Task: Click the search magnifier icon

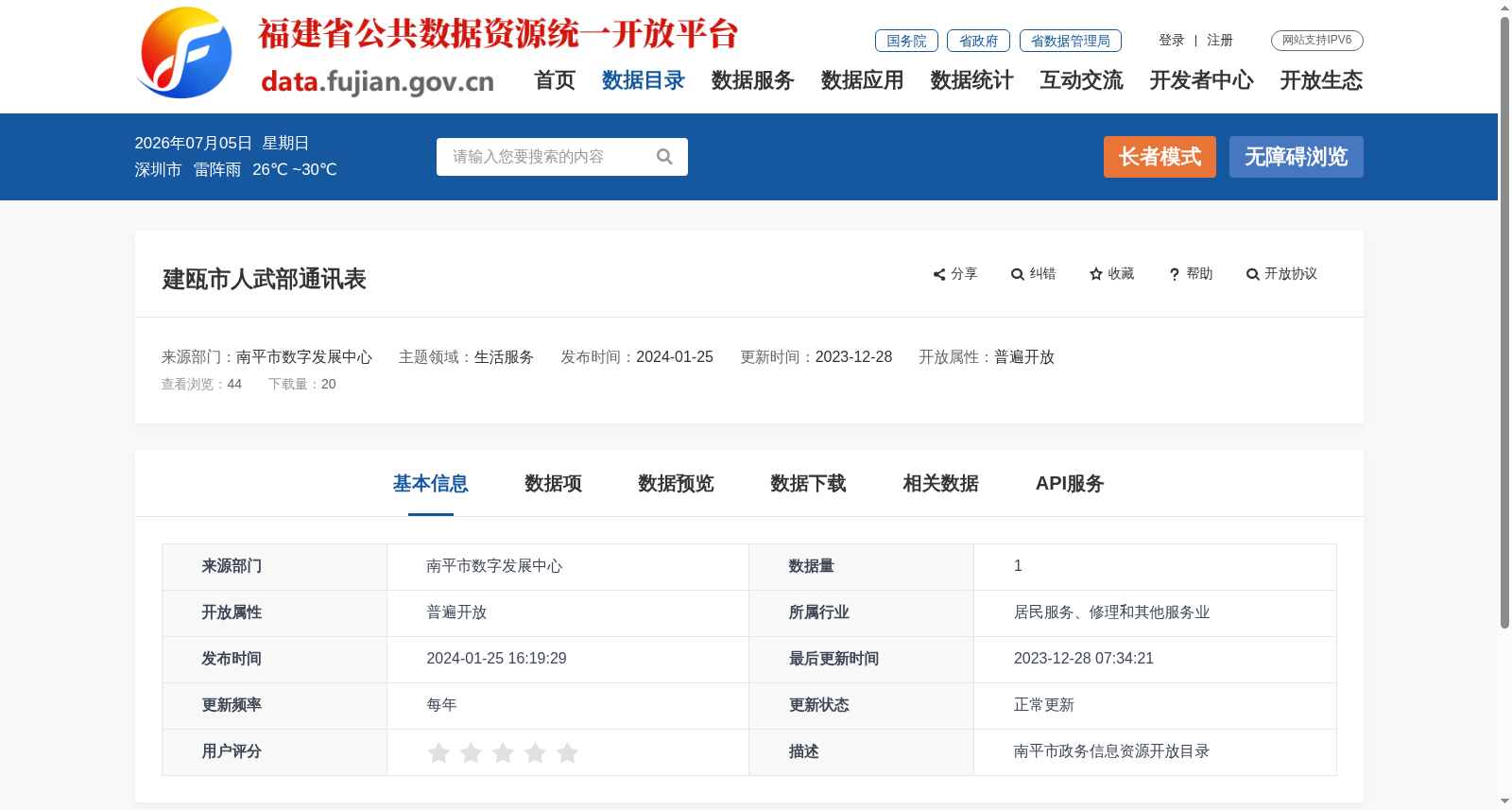Action: point(664,157)
